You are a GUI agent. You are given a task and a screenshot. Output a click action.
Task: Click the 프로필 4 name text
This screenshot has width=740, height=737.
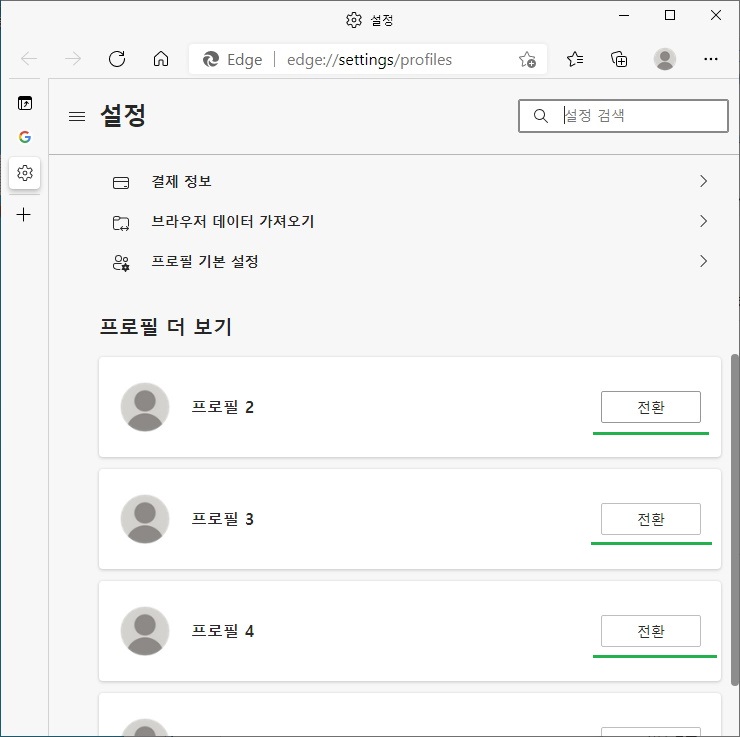pos(223,631)
